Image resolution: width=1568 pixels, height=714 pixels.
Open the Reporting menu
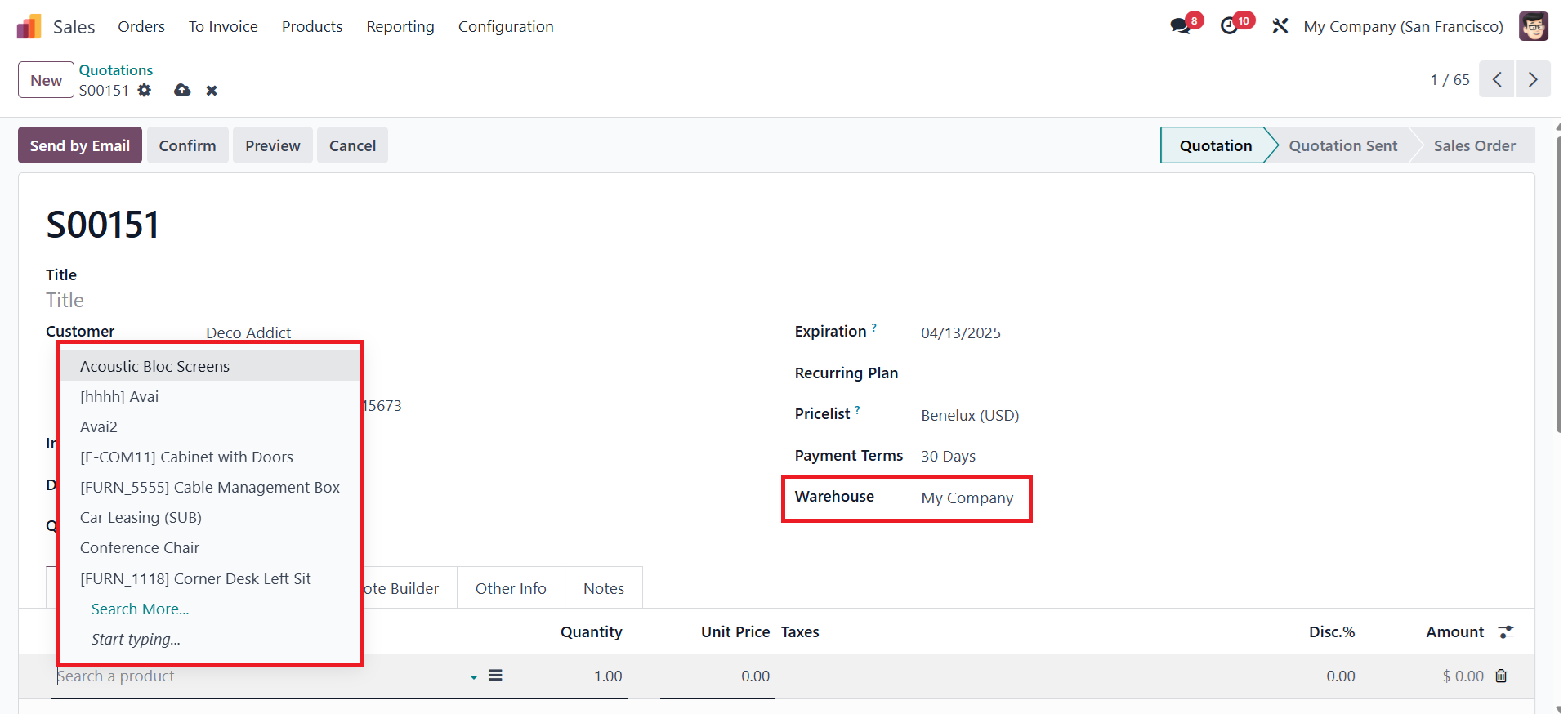(400, 27)
